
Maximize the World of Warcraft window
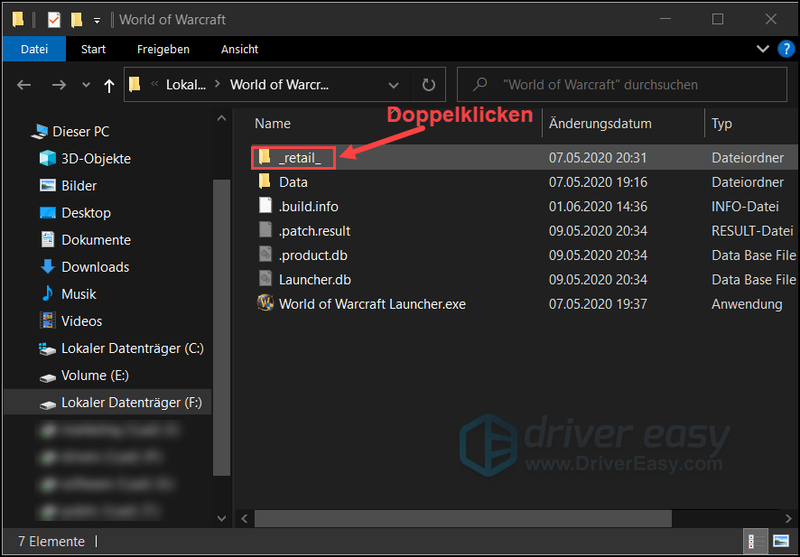pos(717,19)
